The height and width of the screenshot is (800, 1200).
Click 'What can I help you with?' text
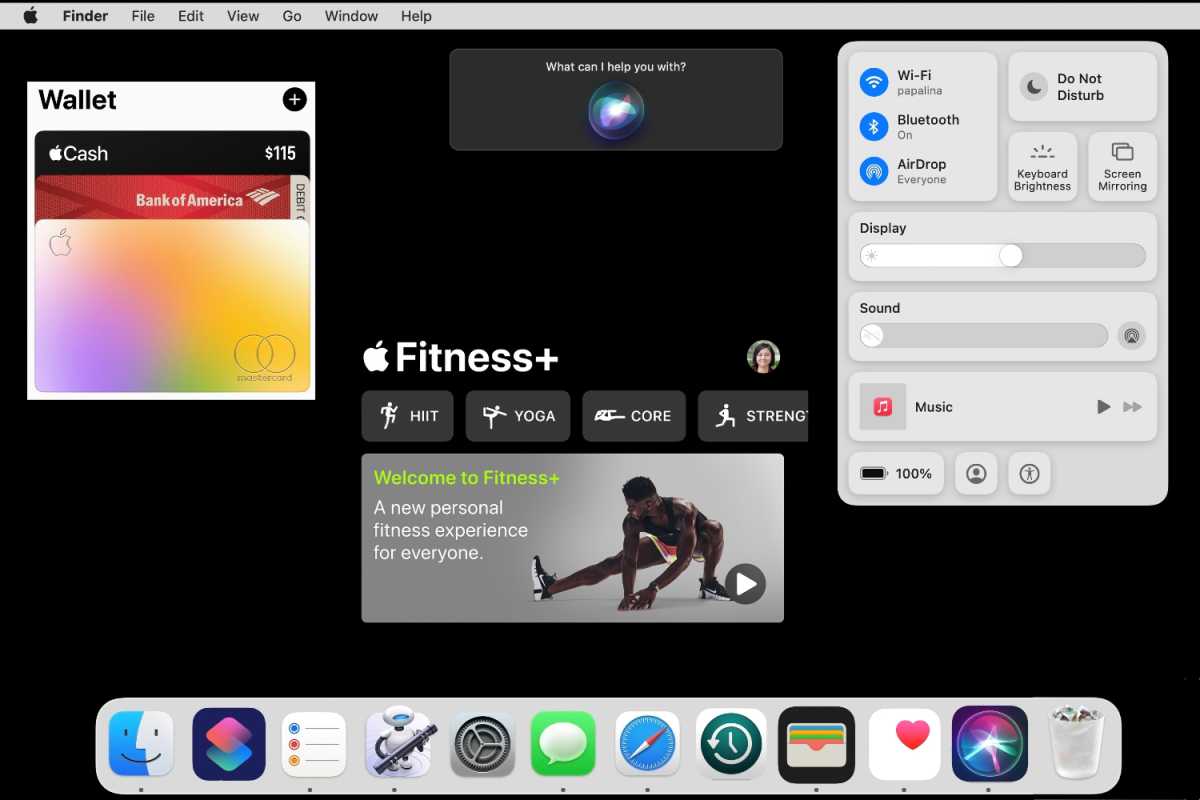pos(616,67)
